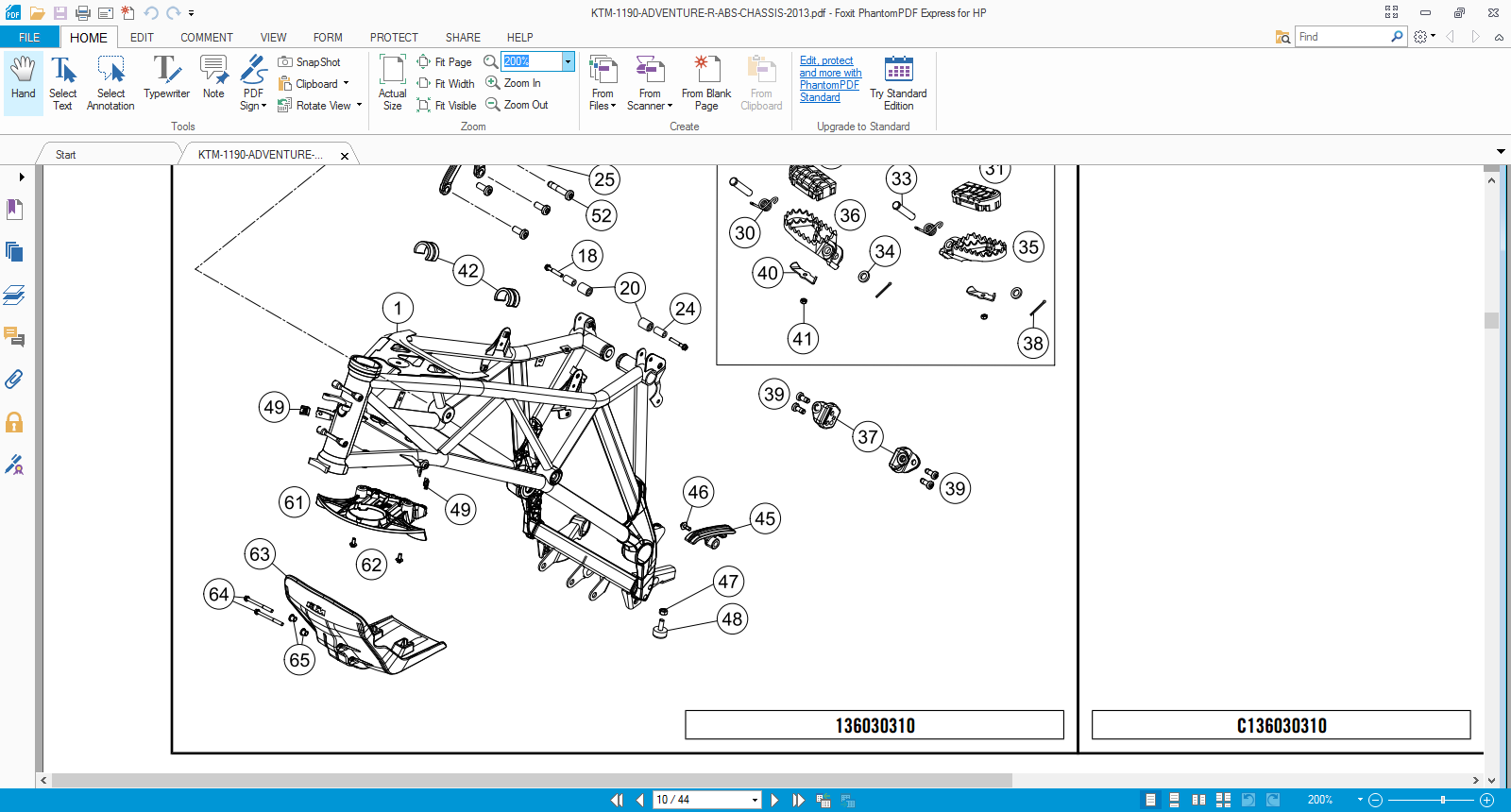Image resolution: width=1511 pixels, height=812 pixels.
Task: Toggle single page view mode
Action: coord(1150,800)
